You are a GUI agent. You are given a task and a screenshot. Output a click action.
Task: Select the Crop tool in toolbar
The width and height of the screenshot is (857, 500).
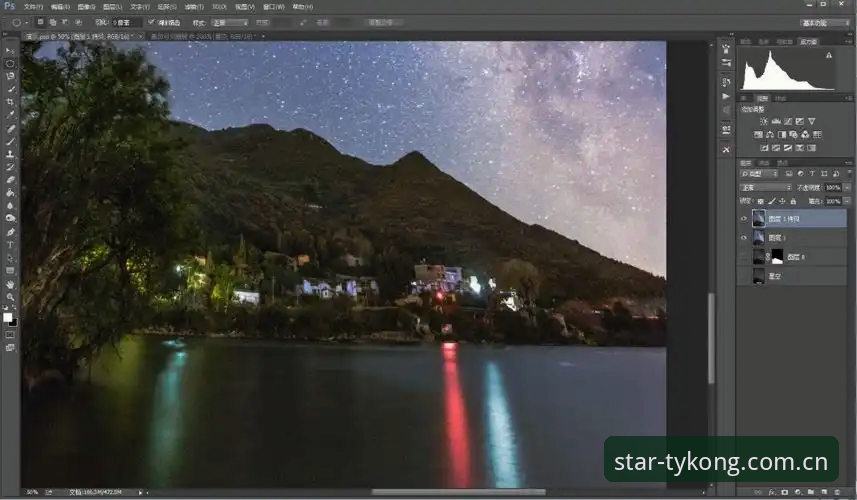[10, 102]
